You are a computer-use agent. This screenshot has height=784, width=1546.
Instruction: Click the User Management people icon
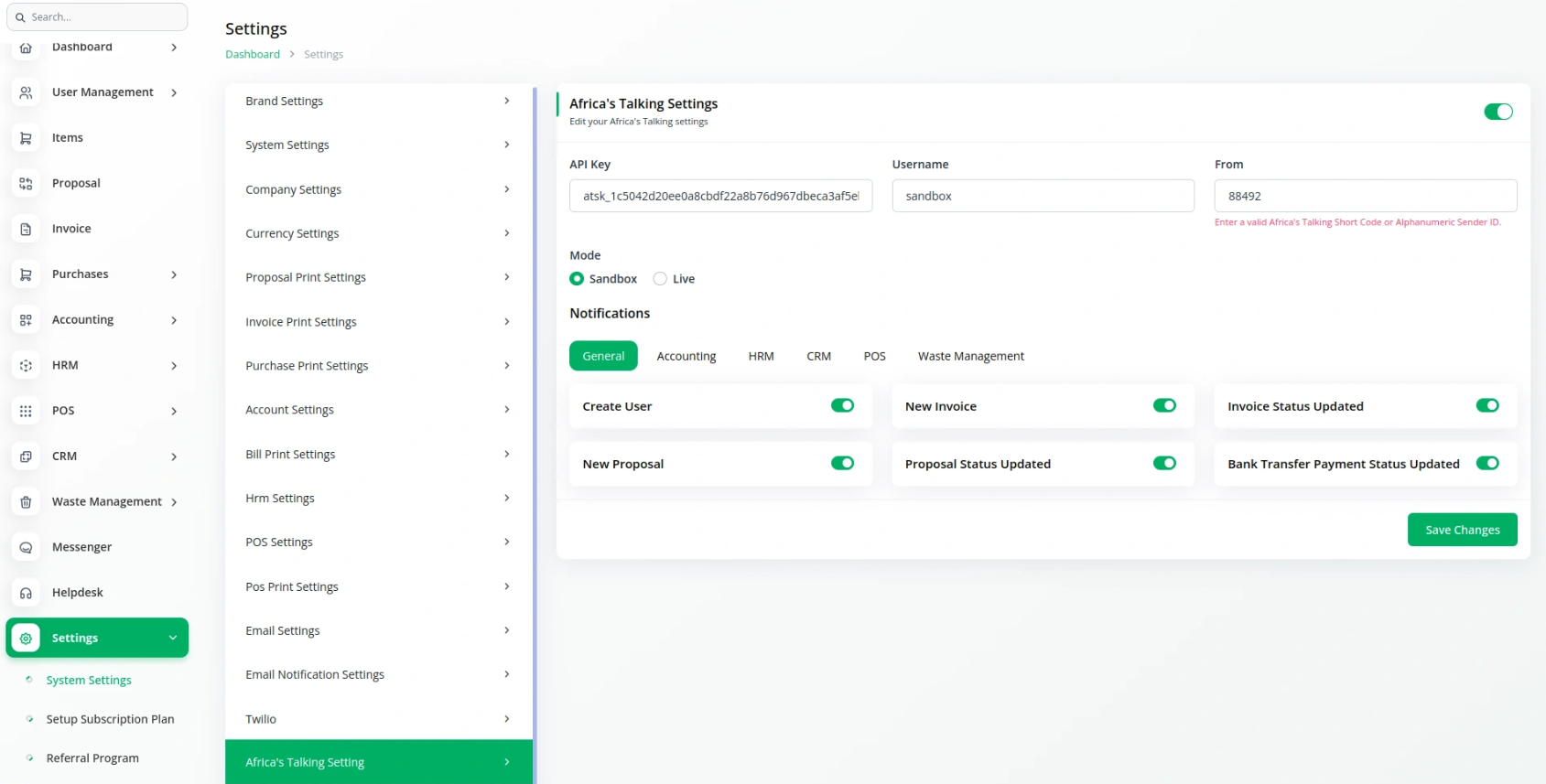pyautogui.click(x=26, y=92)
